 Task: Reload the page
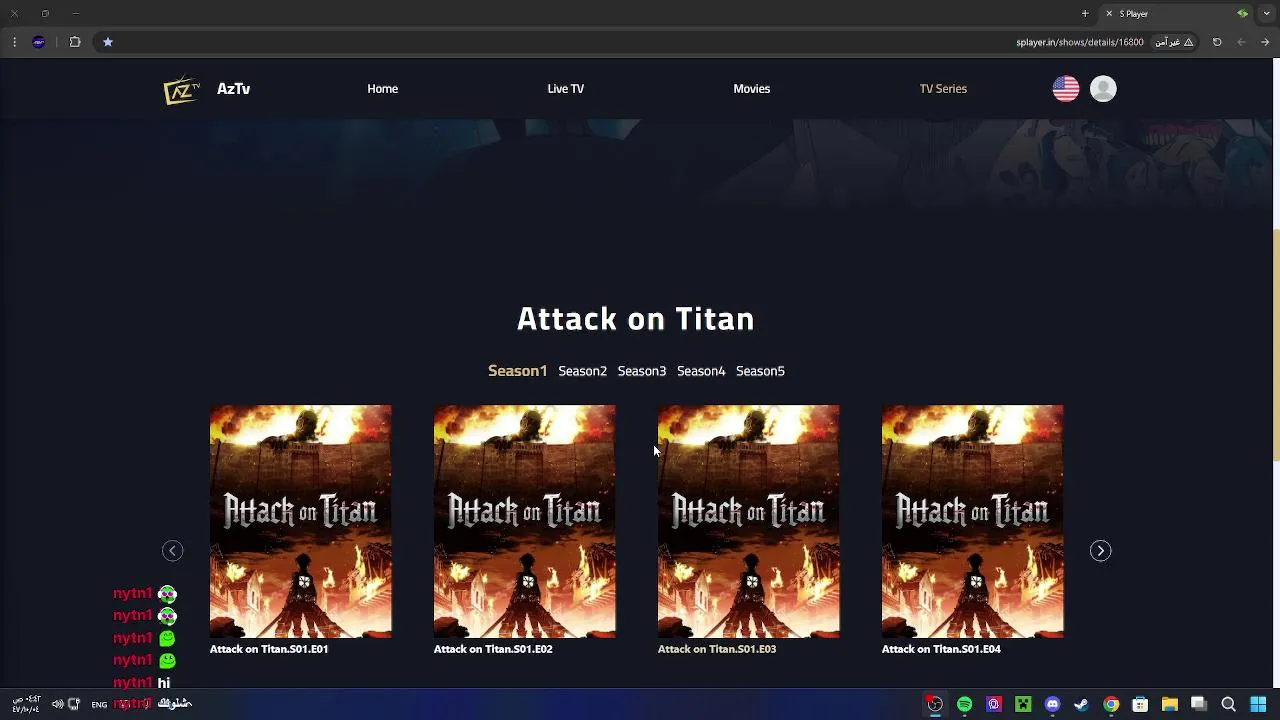1217,42
